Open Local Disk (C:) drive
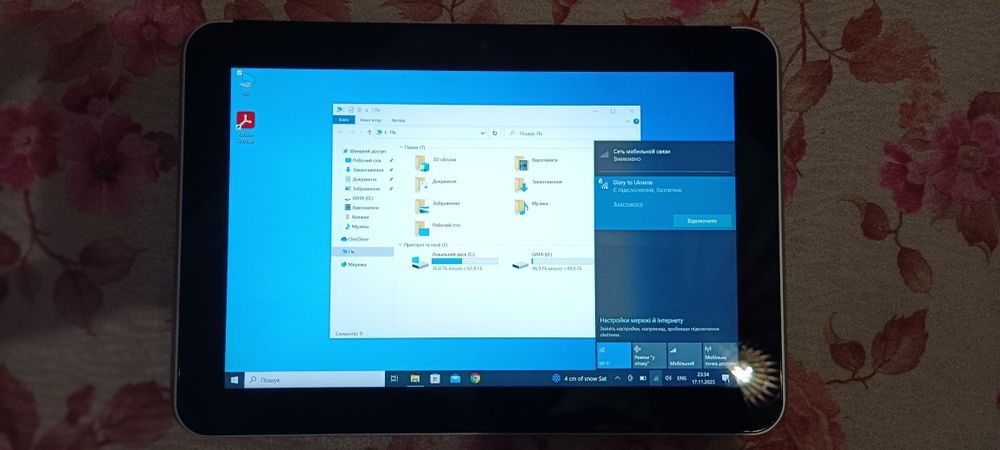Viewport: 1000px width, 450px height. pyautogui.click(x=454, y=261)
